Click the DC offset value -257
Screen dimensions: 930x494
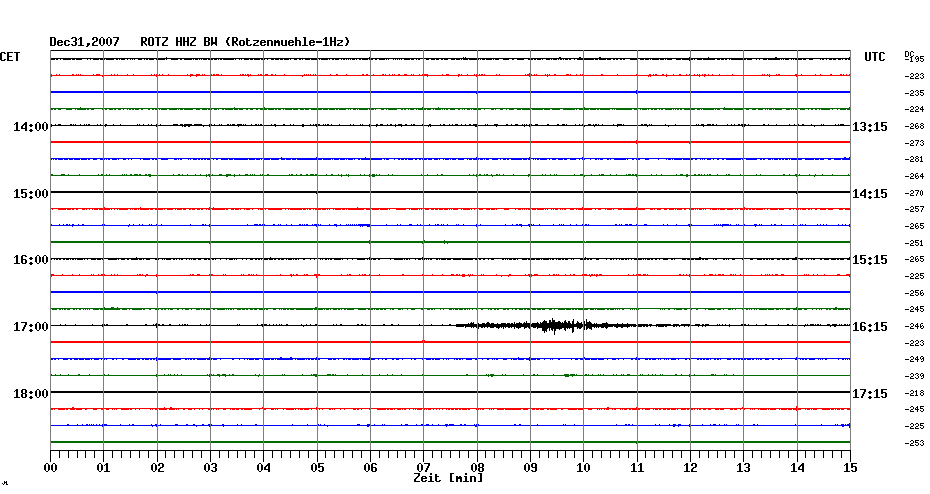[914, 210]
